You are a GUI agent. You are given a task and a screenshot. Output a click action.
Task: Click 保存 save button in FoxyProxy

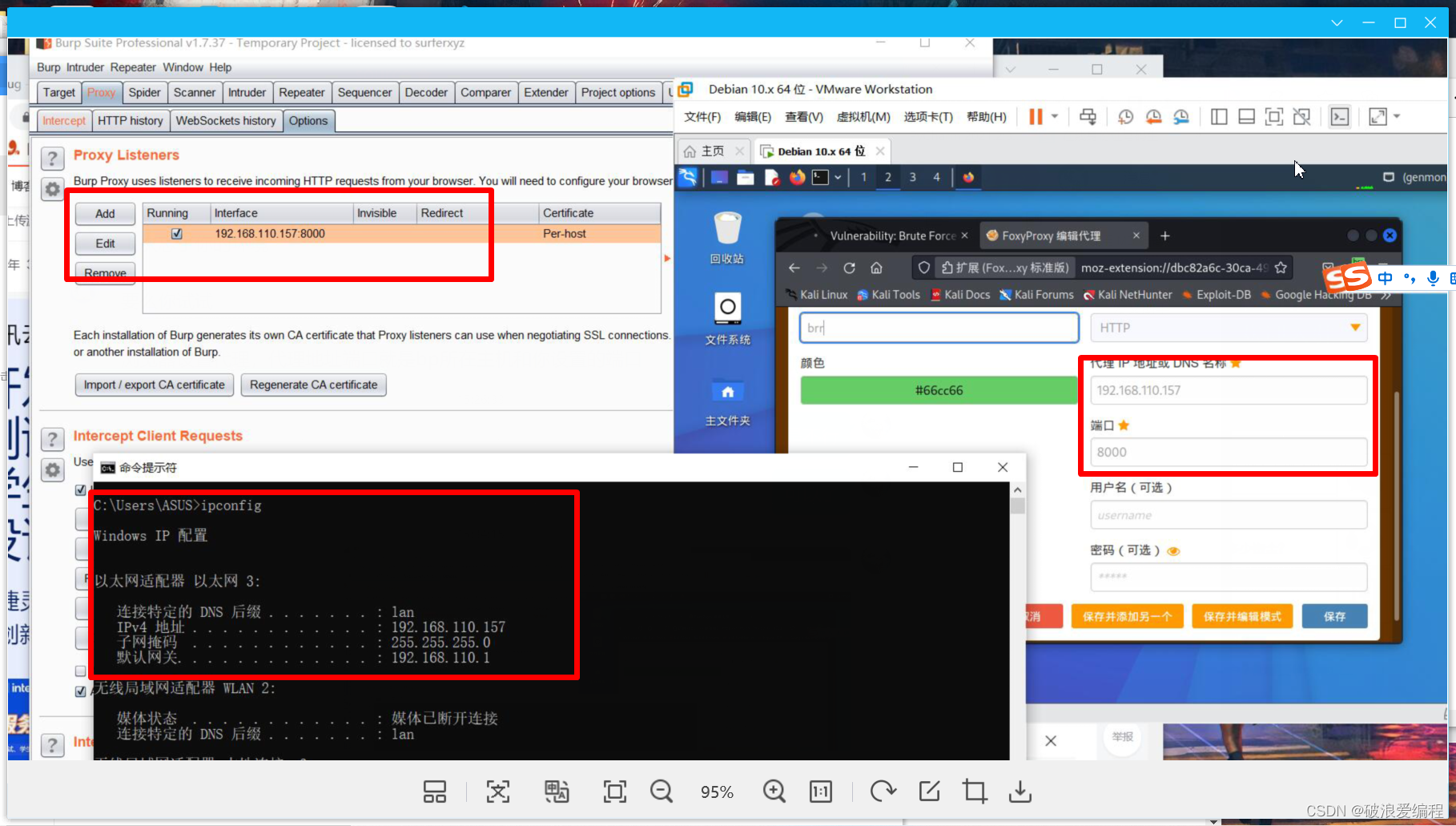click(x=1334, y=616)
